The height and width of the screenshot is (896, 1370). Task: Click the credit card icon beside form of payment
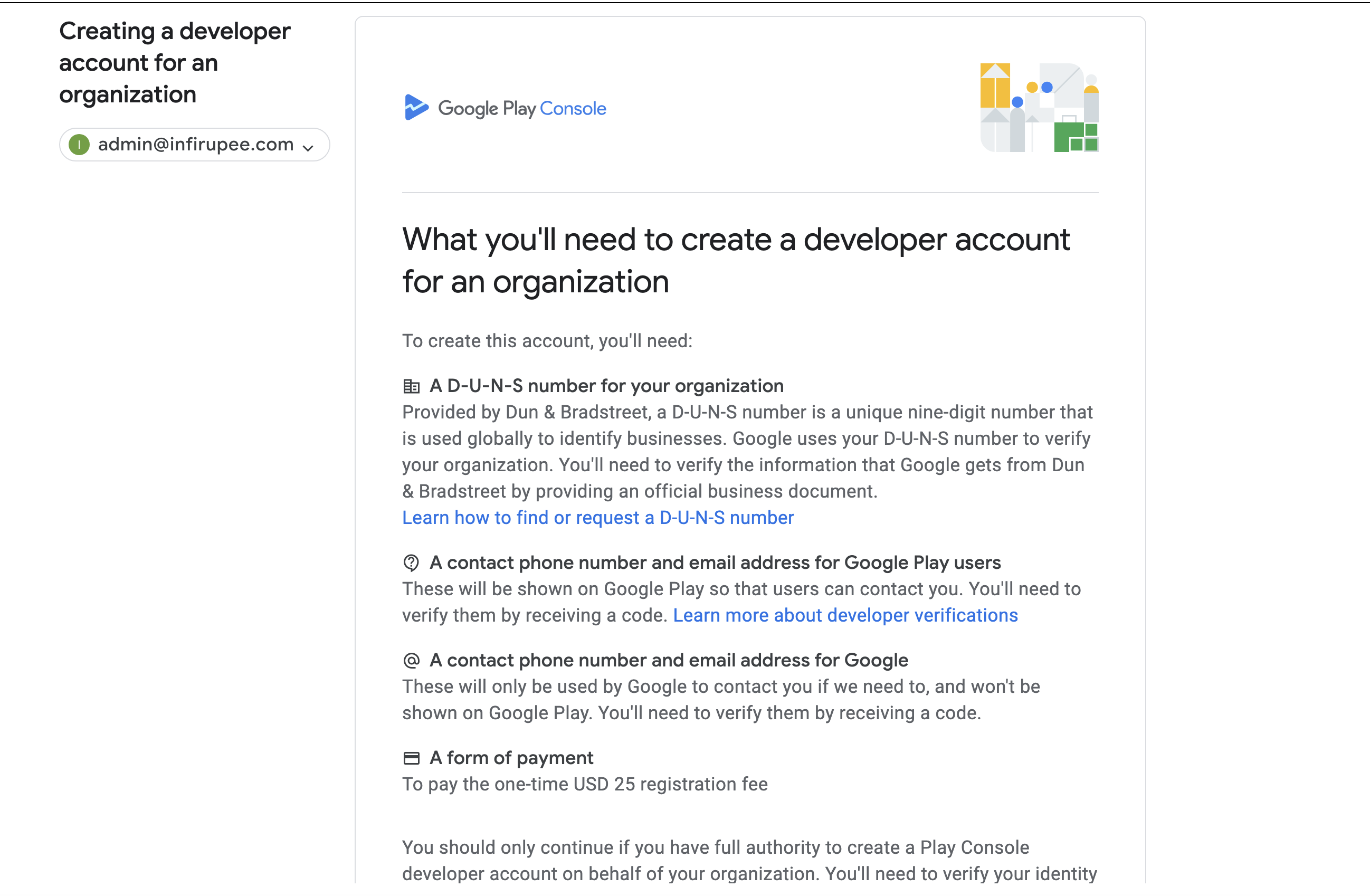pos(411,758)
